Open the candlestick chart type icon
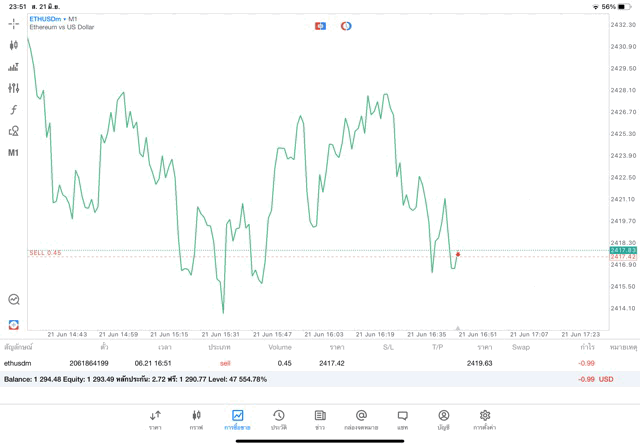Screen dimensions: 640x447 [14, 45]
